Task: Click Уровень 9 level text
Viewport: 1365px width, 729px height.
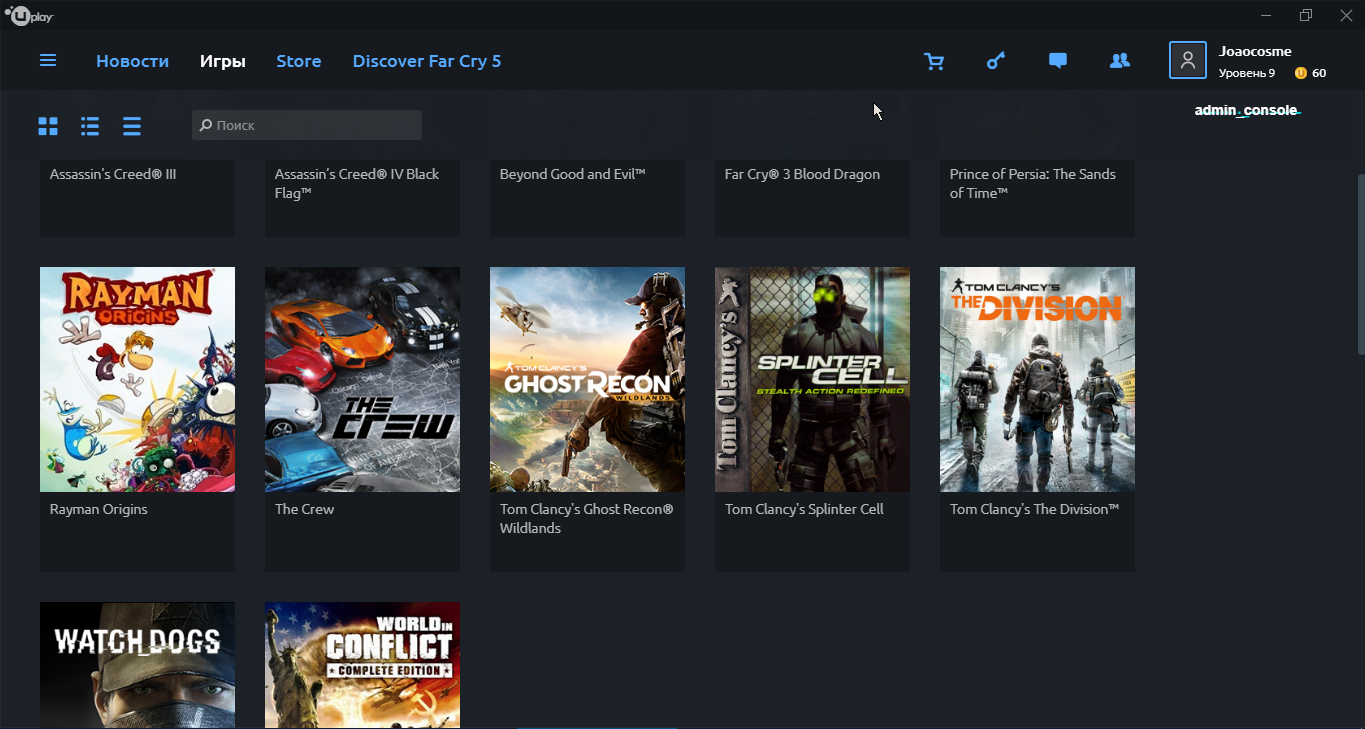Action: pyautogui.click(x=1247, y=73)
